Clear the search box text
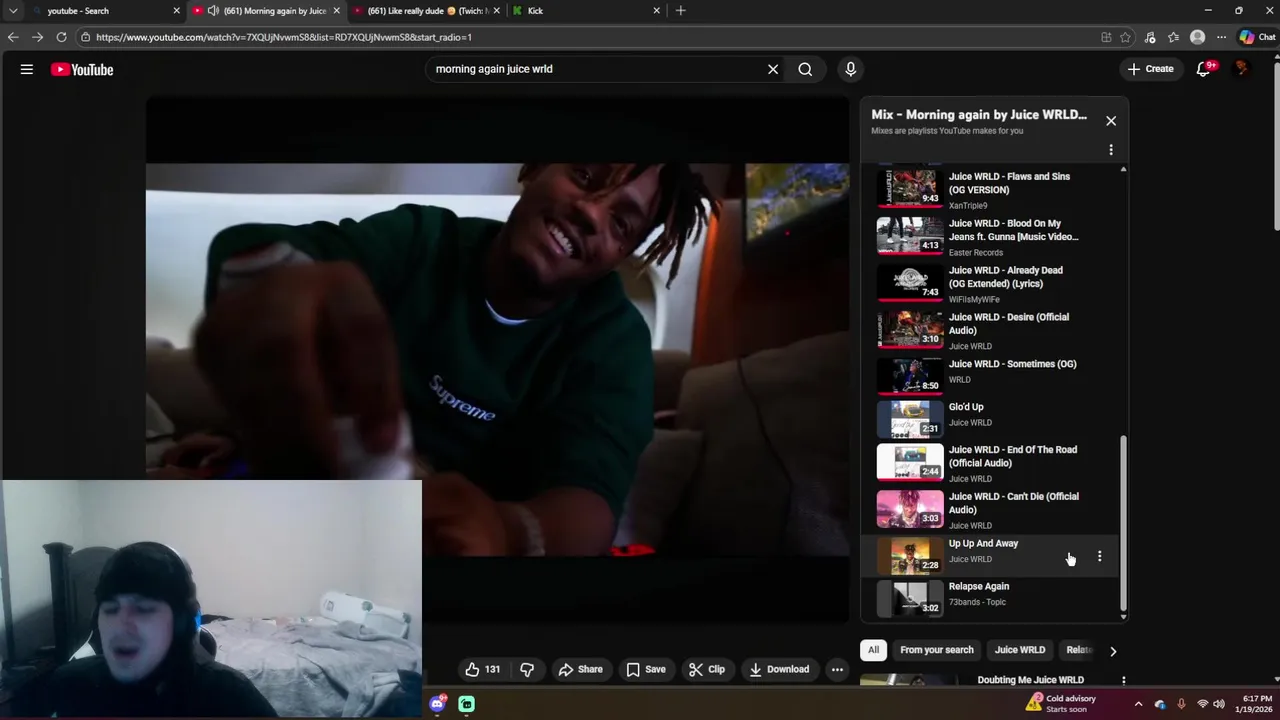The height and width of the screenshot is (720, 1280). 773,69
